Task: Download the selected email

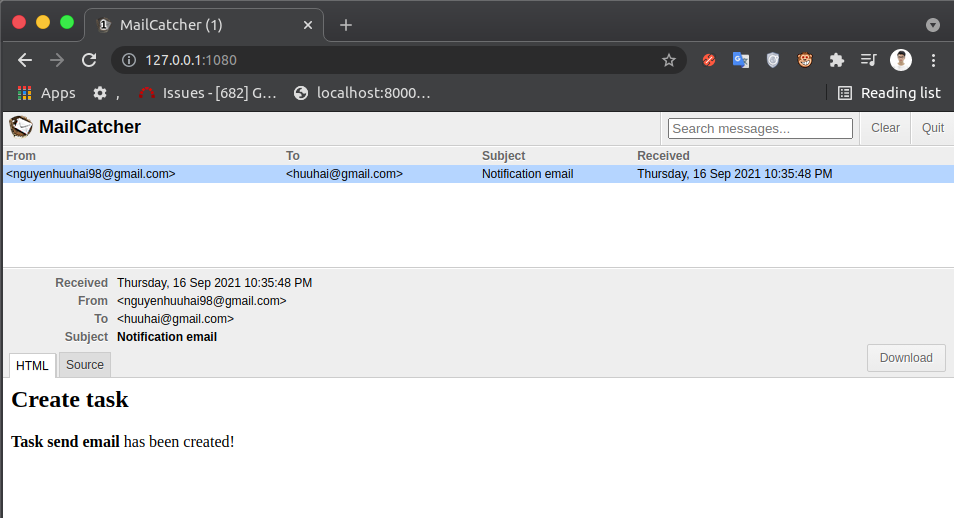Action: [x=906, y=358]
